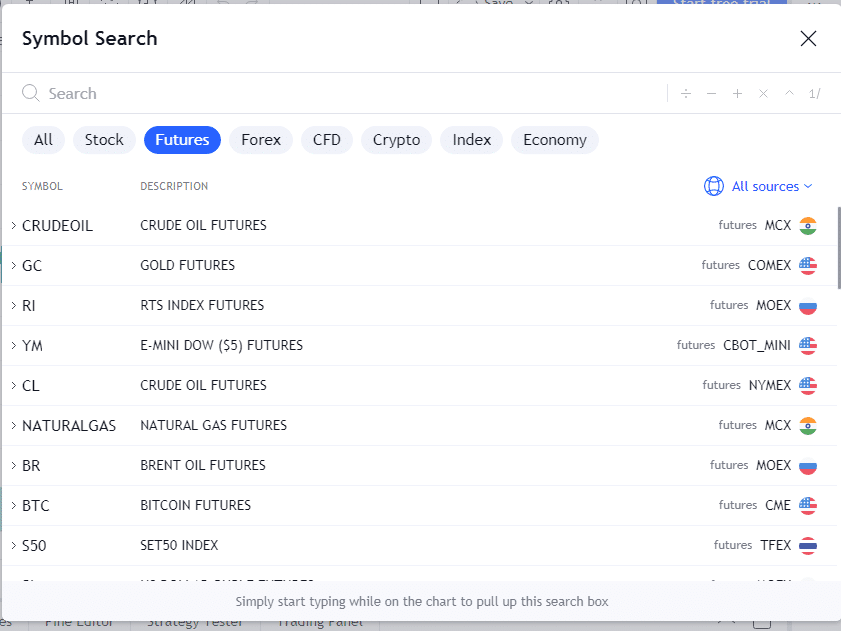Select BRENT OIL FUTURES entry
Screen dimensions: 841x631
[203, 465]
